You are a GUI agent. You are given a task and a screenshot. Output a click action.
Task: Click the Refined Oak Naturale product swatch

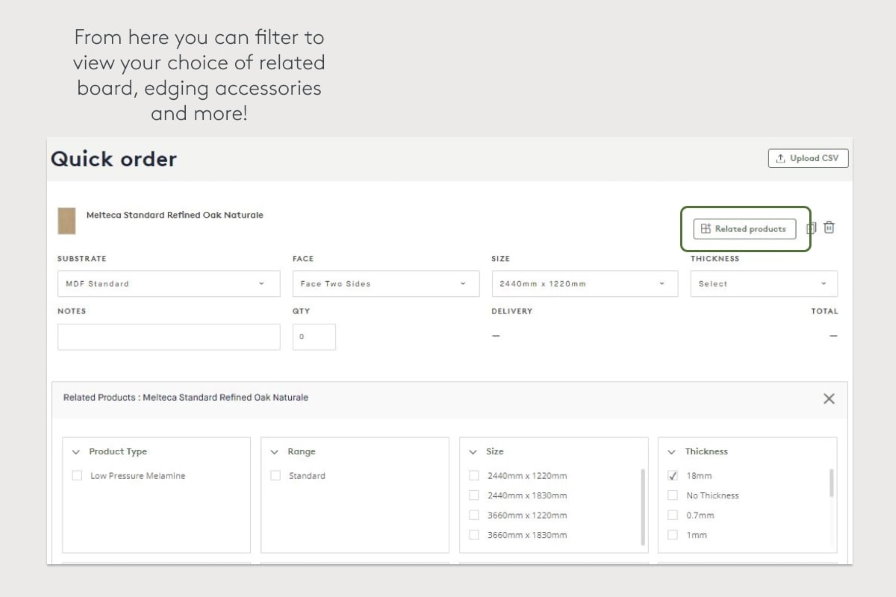point(67,221)
